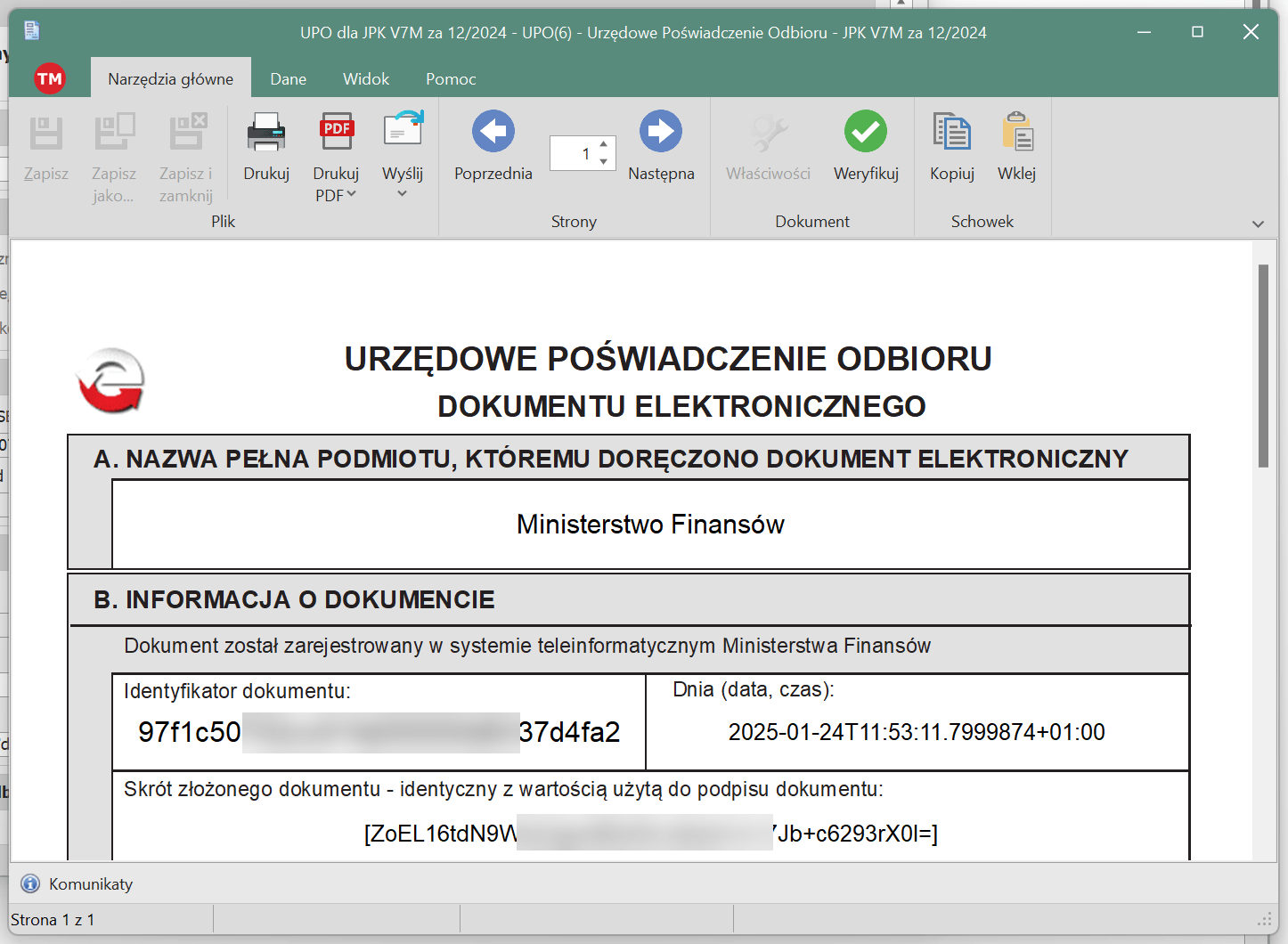The width and height of the screenshot is (1288, 944).
Task: Open the Pomoc tab
Action: pos(451,79)
